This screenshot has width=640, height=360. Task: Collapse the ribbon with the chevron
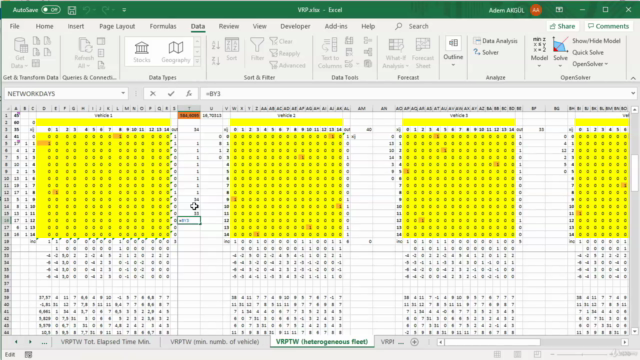tap(633, 78)
